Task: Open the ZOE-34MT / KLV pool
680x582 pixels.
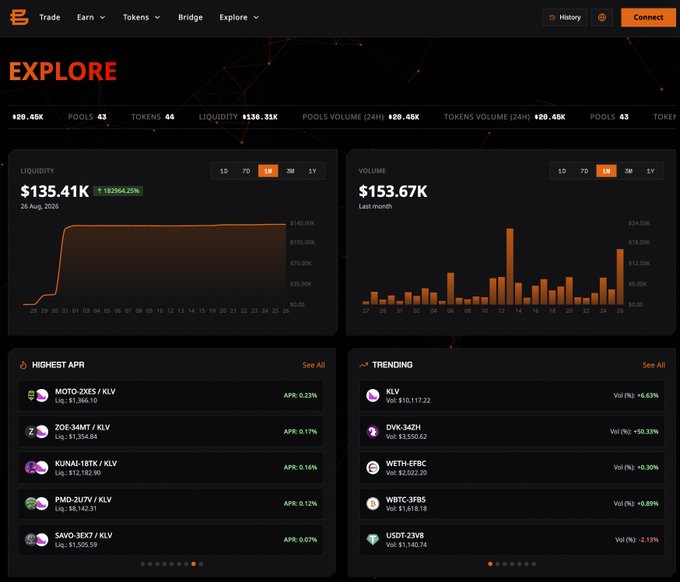Action: tap(170, 432)
